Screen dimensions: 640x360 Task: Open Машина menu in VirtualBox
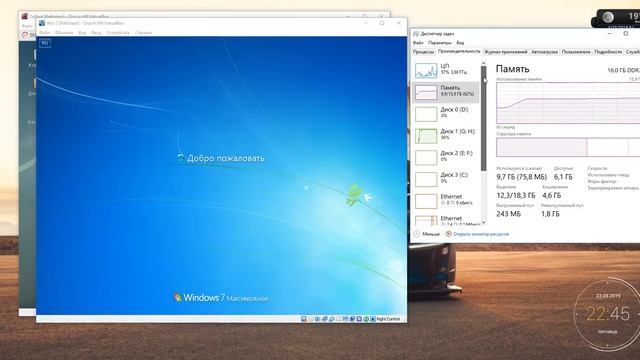[x=64, y=33]
